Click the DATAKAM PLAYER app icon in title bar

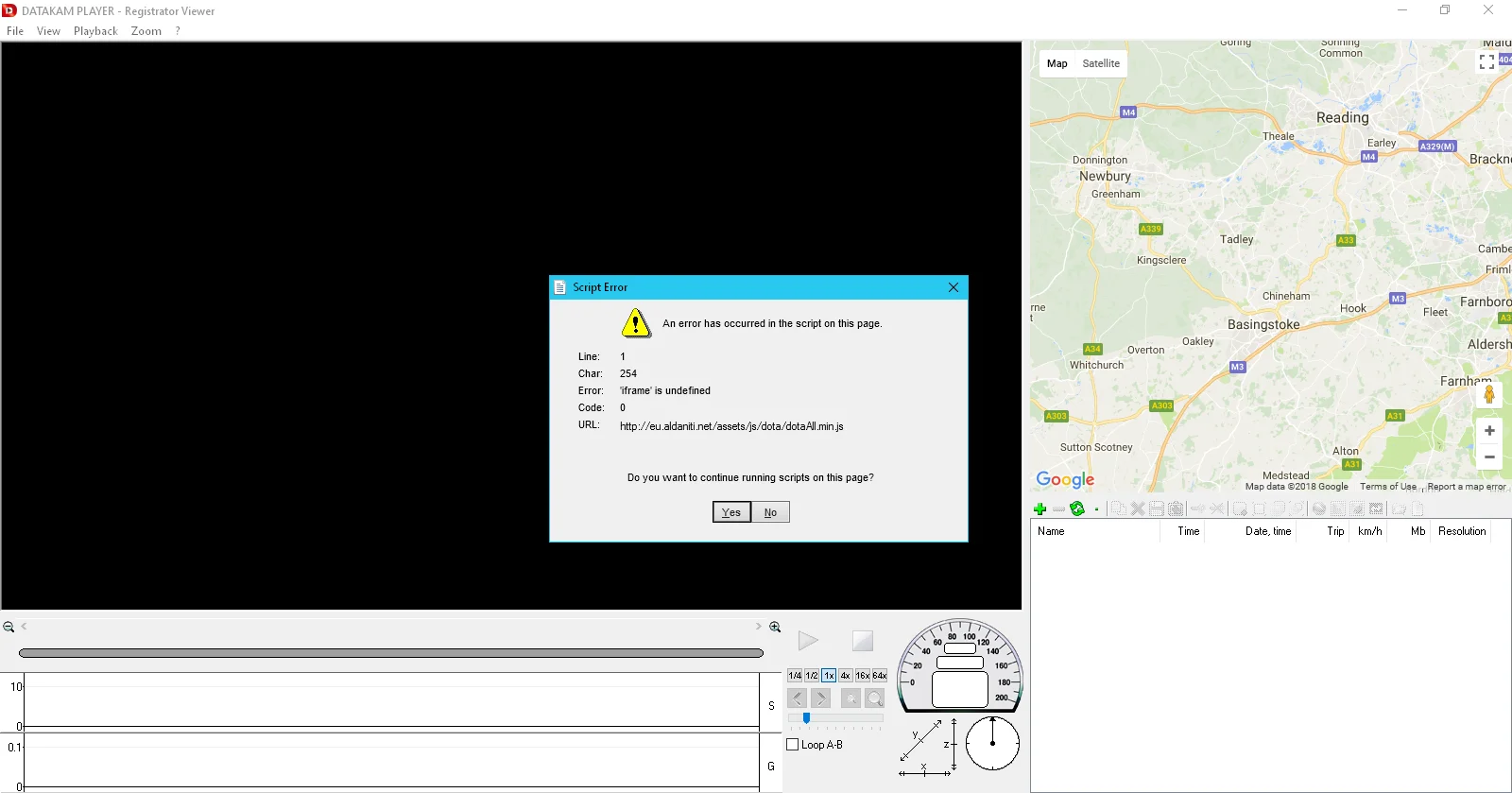tap(9, 10)
